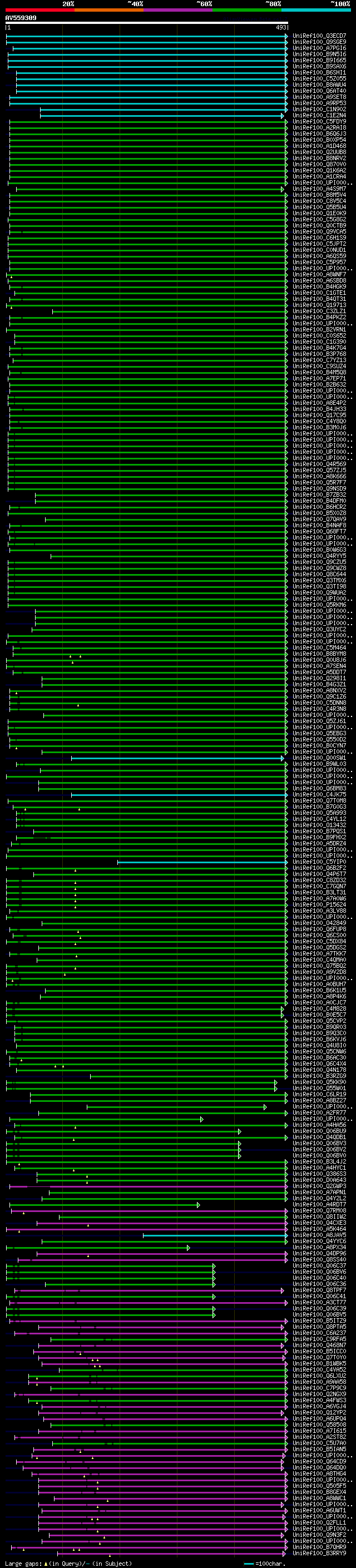Image resolution: width=356 pixels, height=1568 pixels.
Task: Select the UniRef100_C7GQN7 label
Action: click(319, 887)
